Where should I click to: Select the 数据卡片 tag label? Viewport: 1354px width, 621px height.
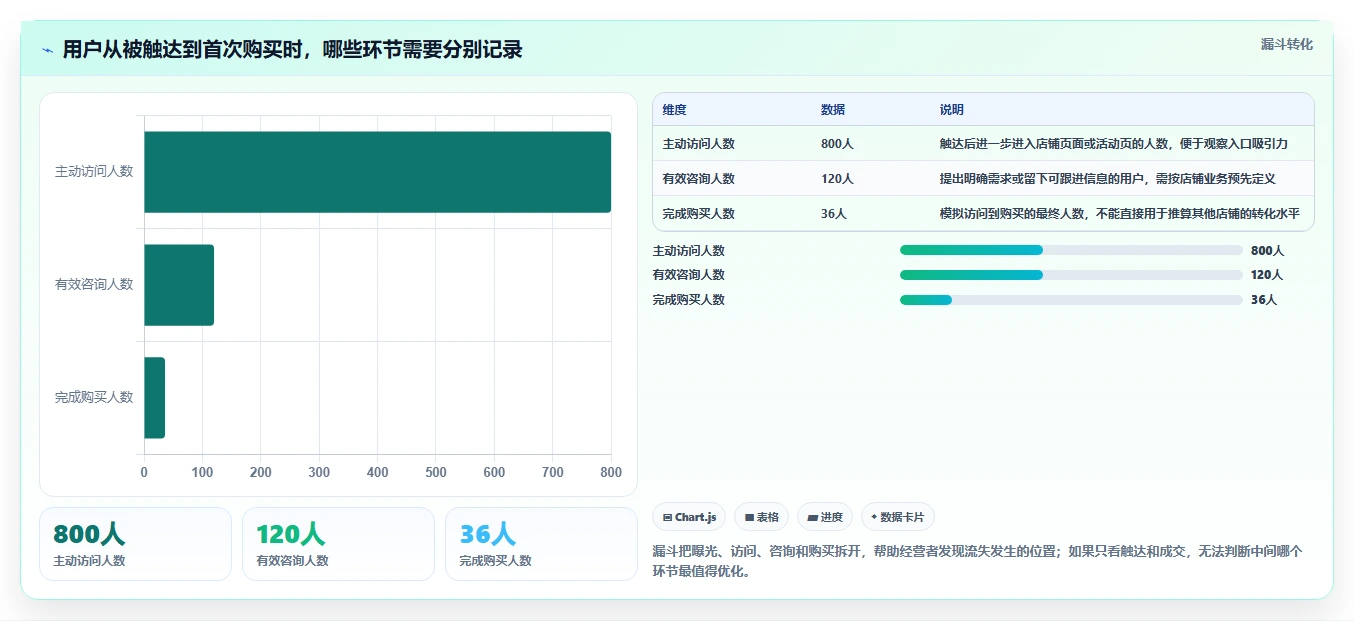[898, 517]
